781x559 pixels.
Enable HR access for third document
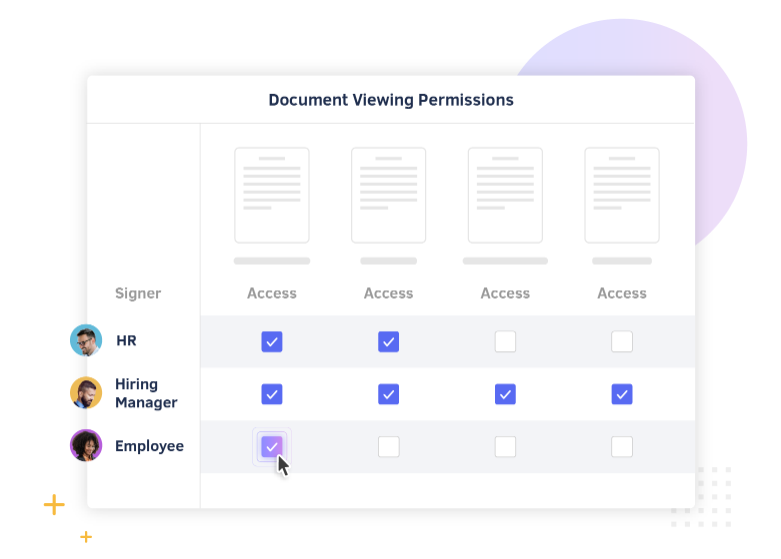(506, 342)
